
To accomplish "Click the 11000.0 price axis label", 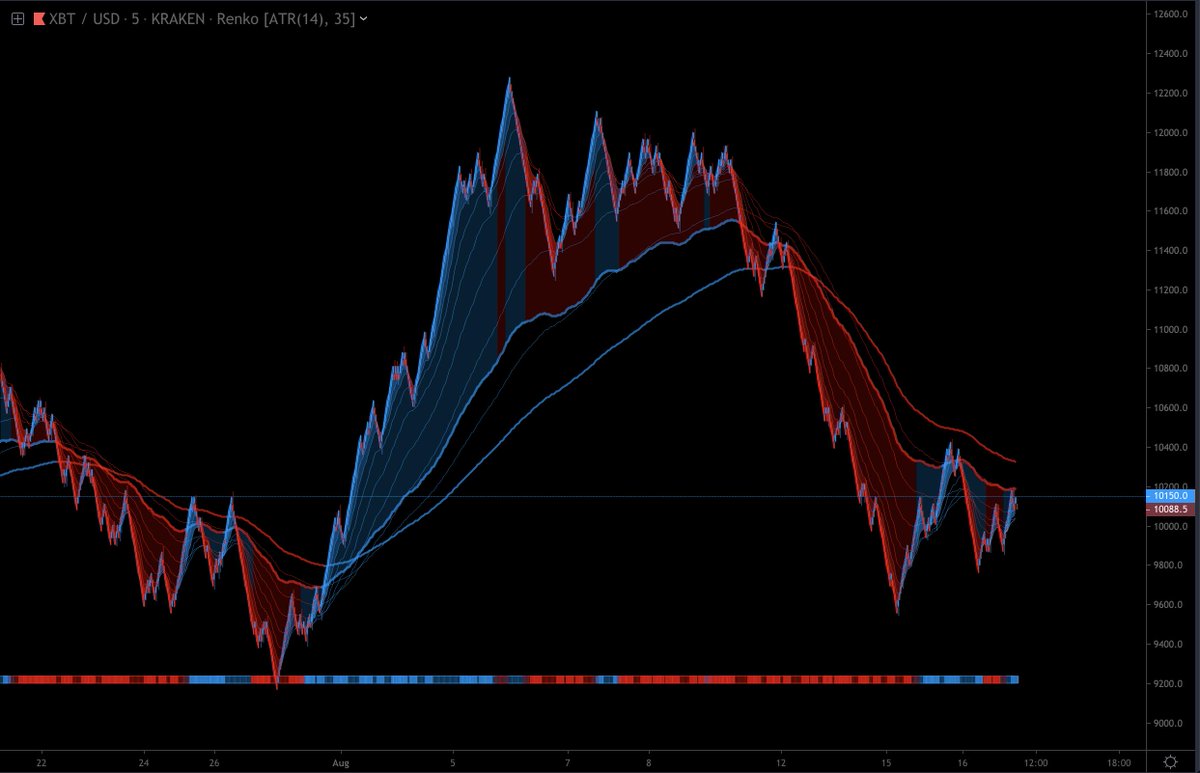I will tap(1169, 329).
